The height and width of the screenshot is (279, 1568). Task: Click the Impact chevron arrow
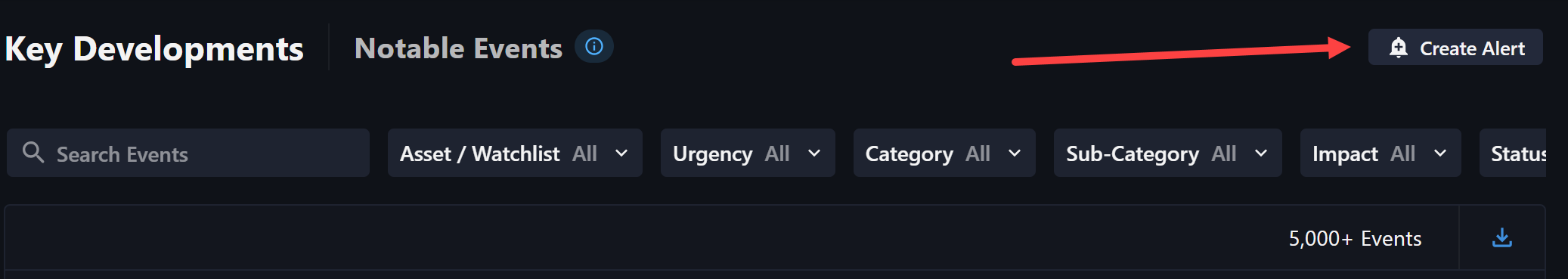tap(1440, 153)
